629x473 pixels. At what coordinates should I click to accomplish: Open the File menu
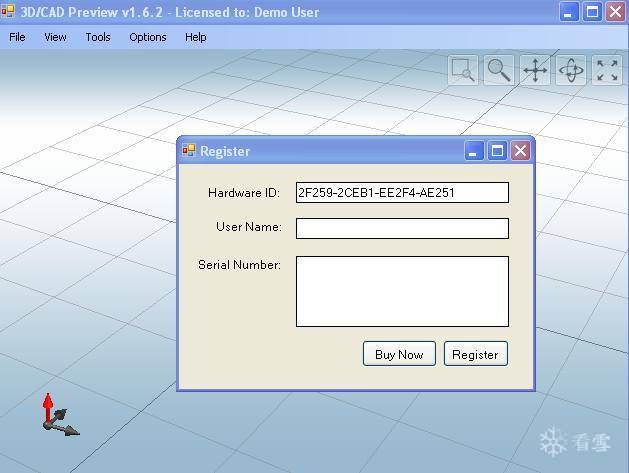point(17,37)
